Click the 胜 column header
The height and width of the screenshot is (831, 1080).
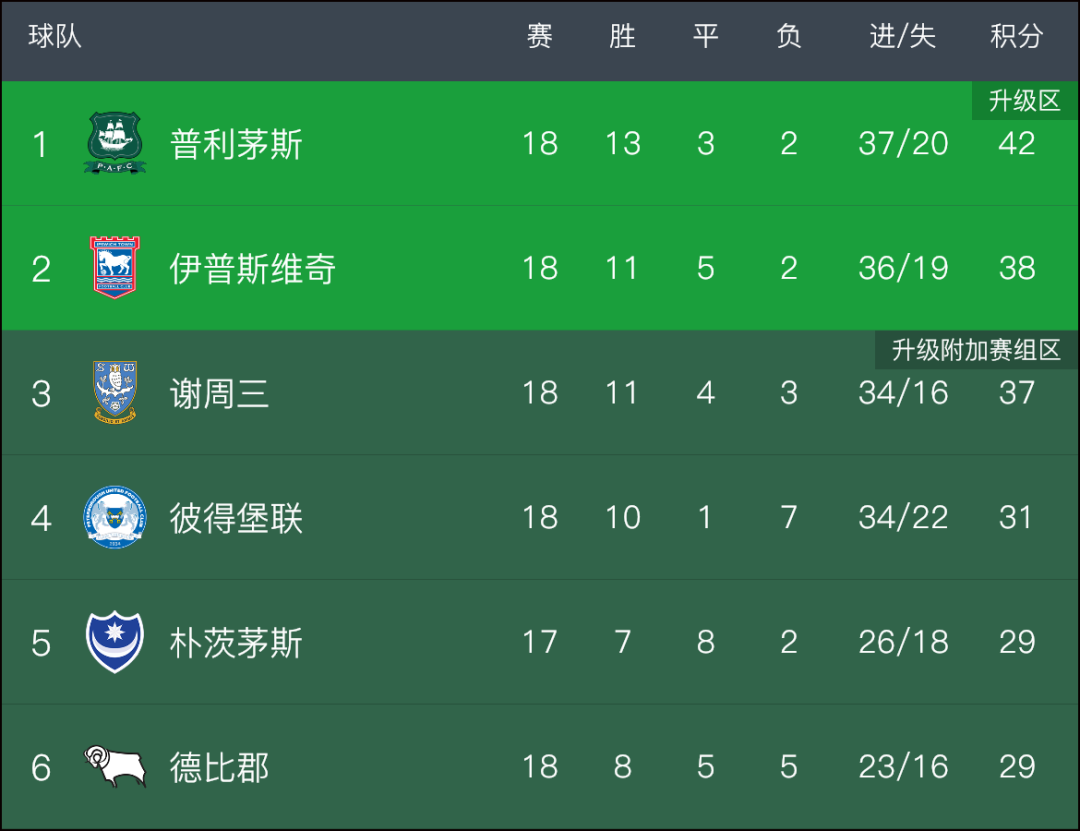pyautogui.click(x=622, y=36)
